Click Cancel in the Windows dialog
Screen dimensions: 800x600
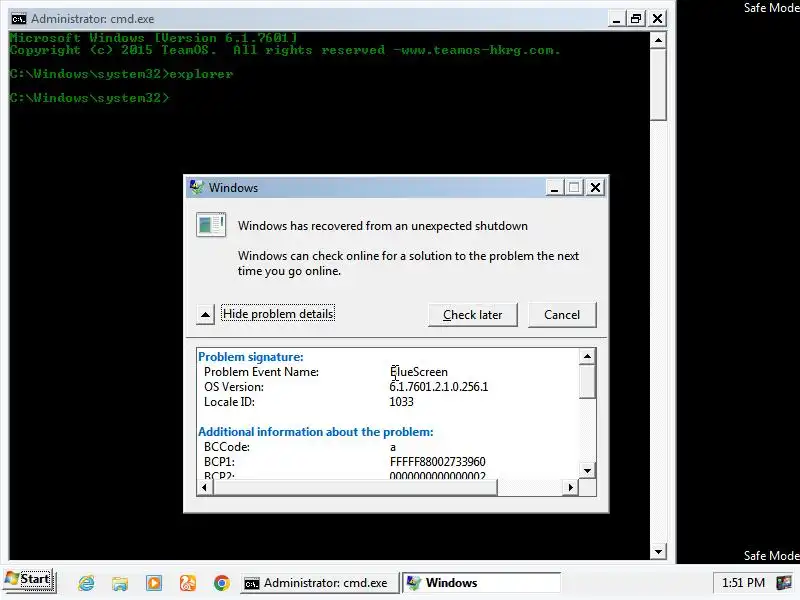point(562,315)
